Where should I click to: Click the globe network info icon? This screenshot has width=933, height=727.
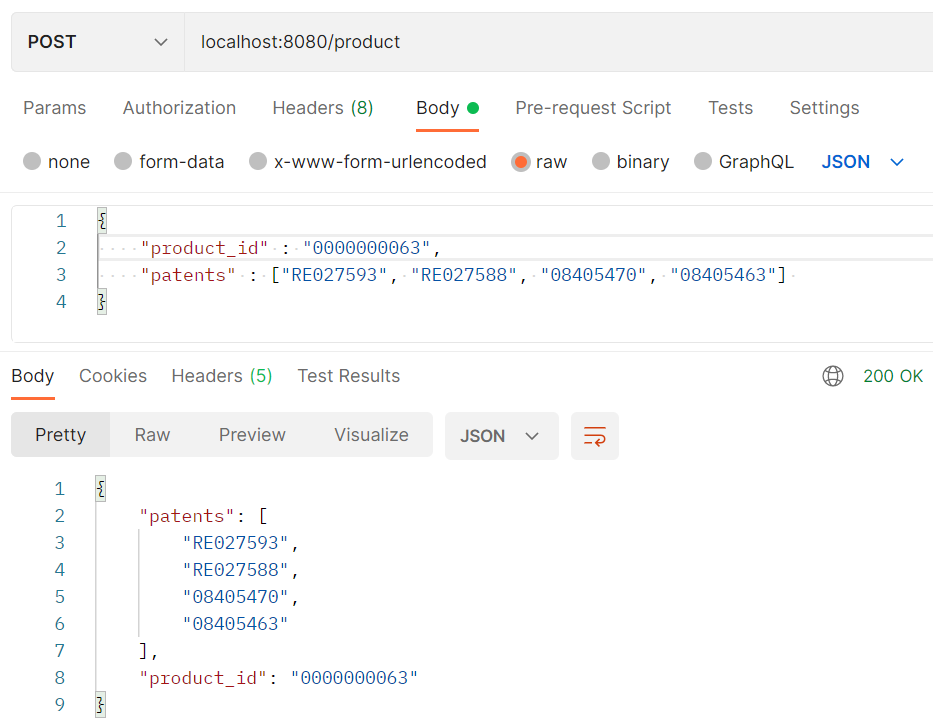(x=833, y=376)
